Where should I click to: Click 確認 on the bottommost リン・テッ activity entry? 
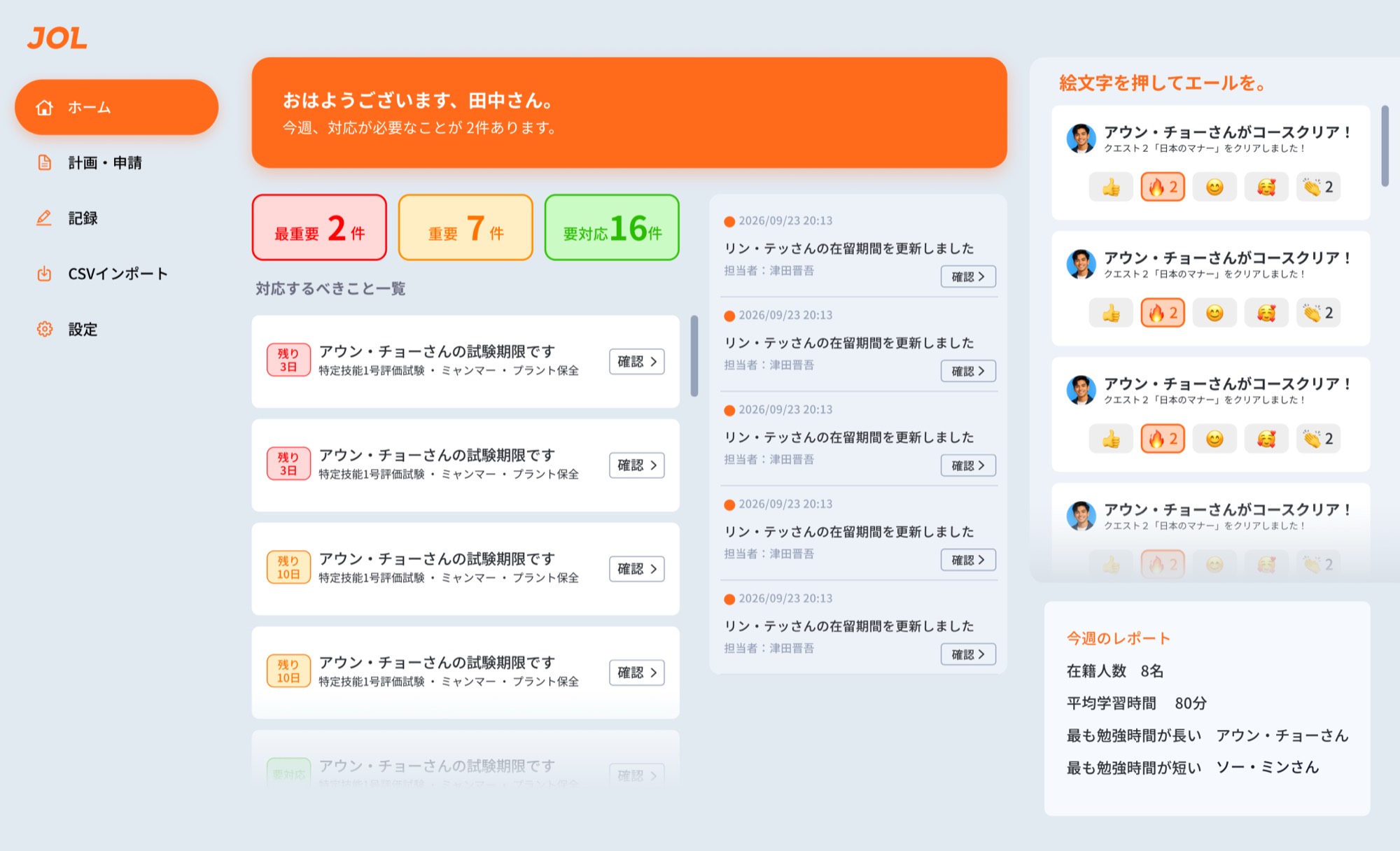[968, 654]
